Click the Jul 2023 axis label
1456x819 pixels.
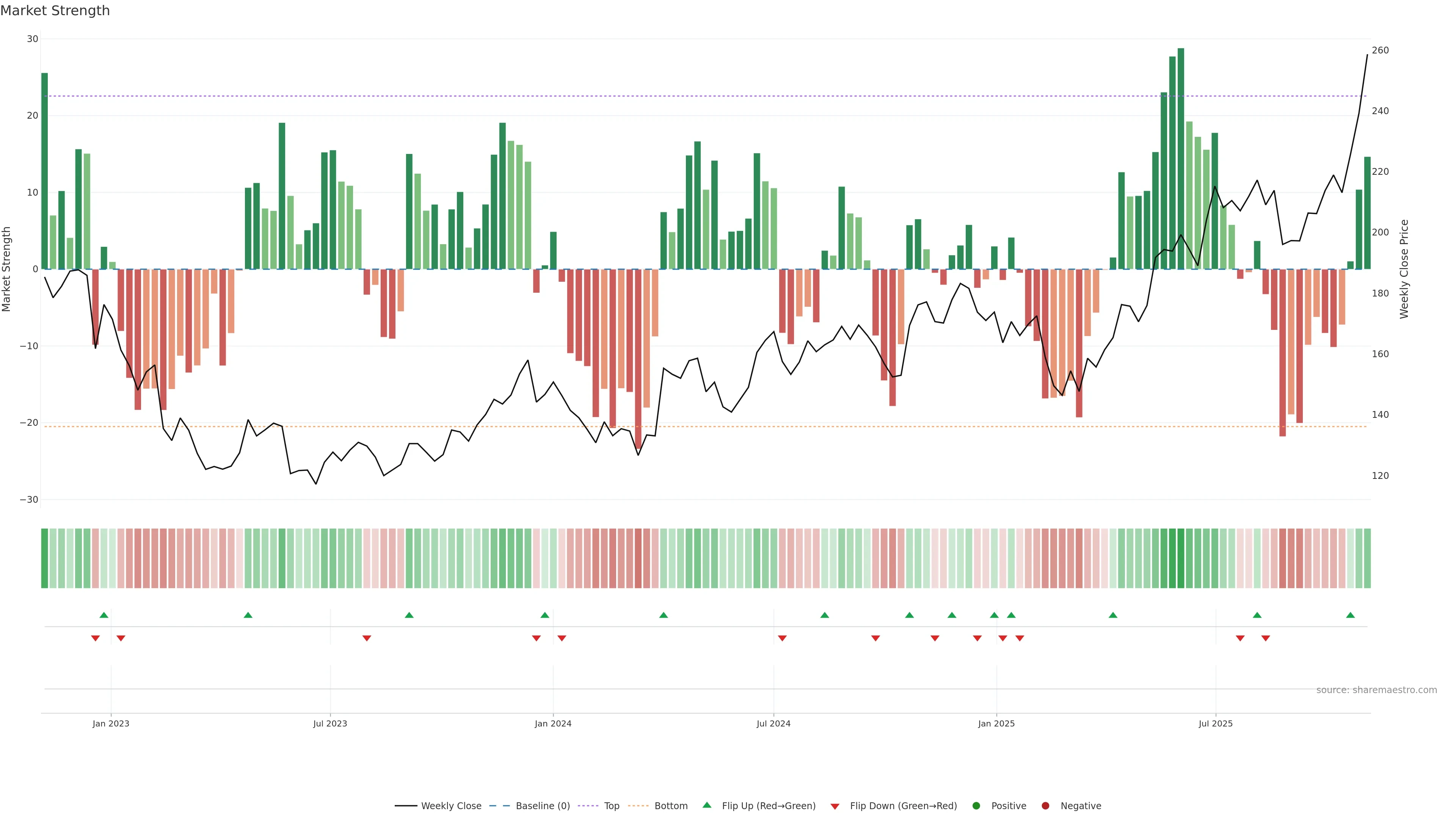[x=330, y=723]
